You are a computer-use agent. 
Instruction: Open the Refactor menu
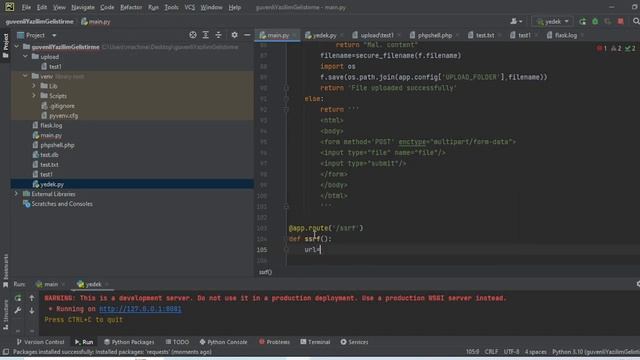pyautogui.click(x=131, y=7)
